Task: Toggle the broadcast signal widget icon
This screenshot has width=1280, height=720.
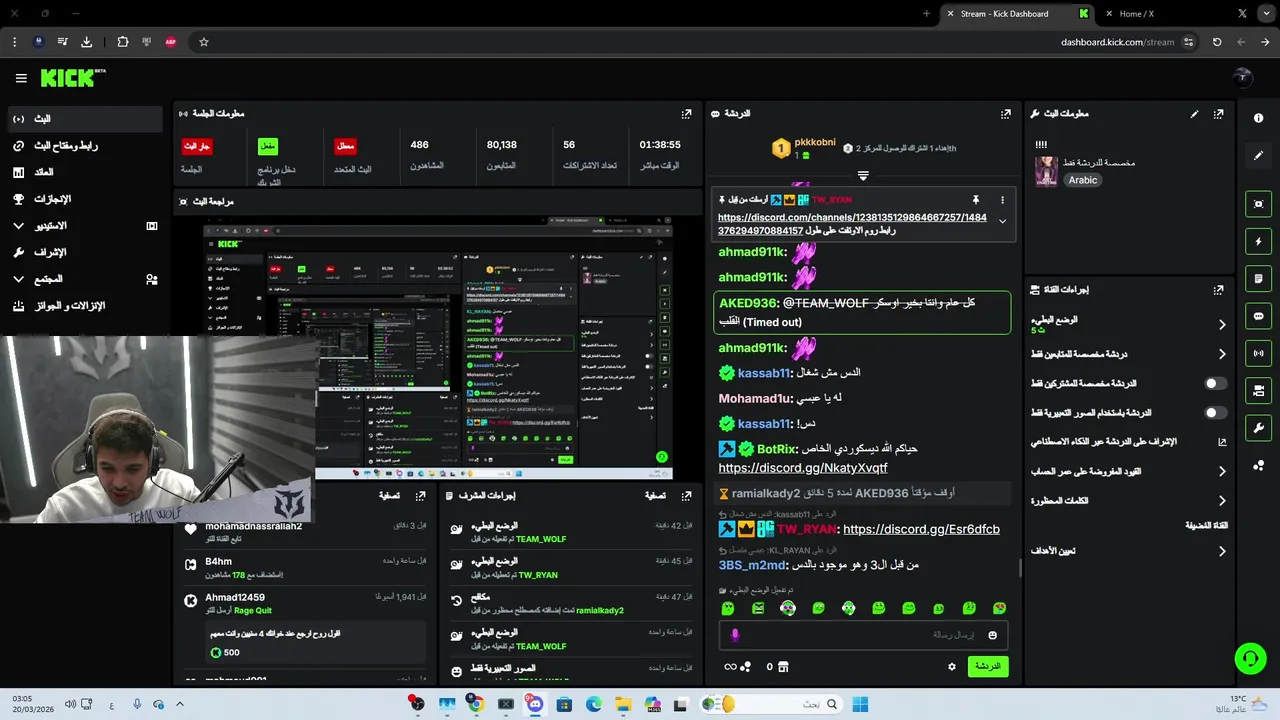Action: (1258, 353)
